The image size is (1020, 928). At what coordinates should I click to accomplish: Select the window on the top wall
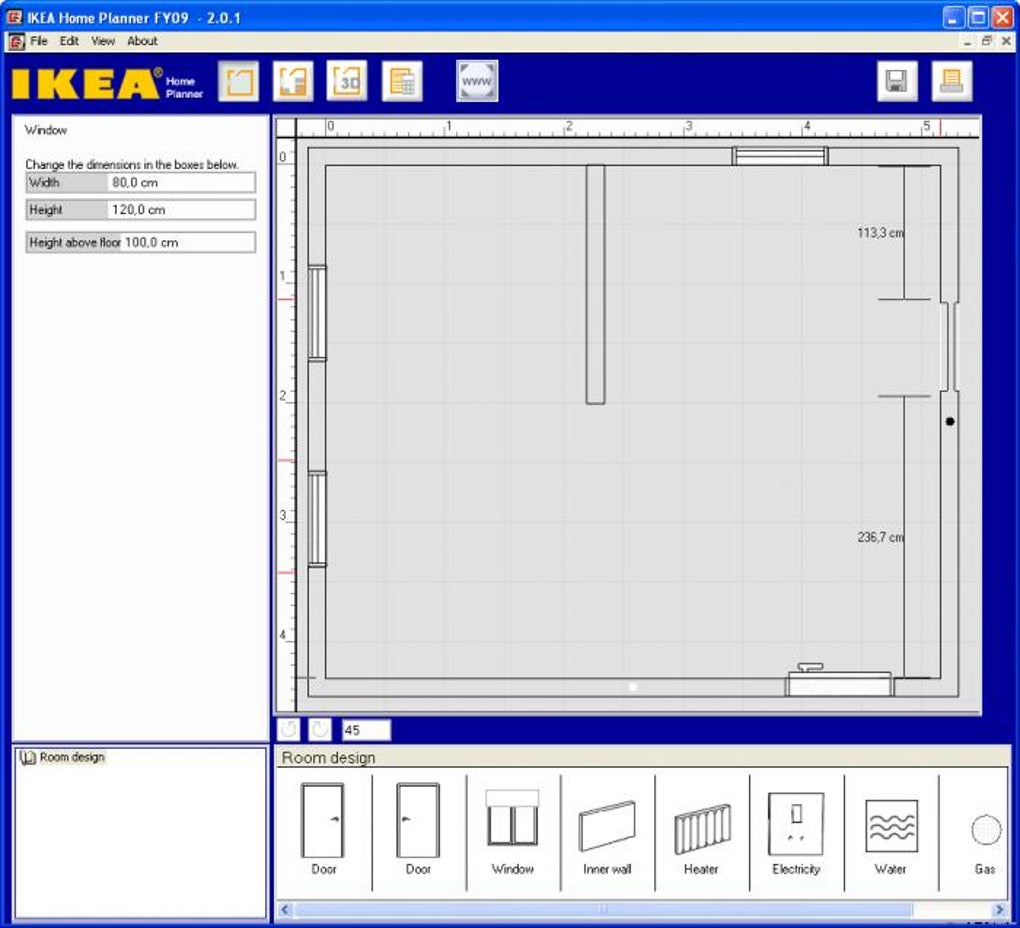780,156
